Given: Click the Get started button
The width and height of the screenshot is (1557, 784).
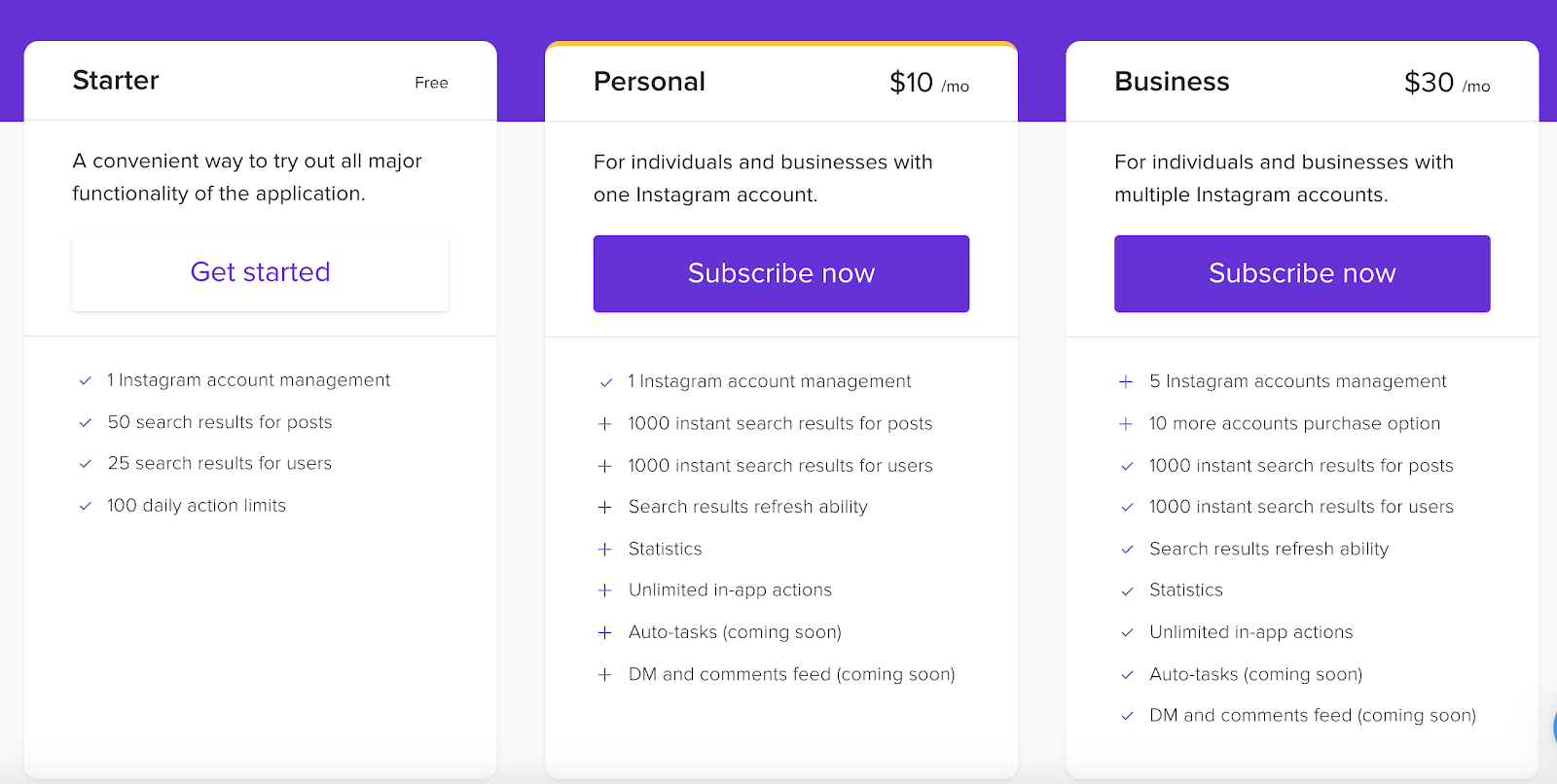Looking at the screenshot, I should (x=260, y=272).
